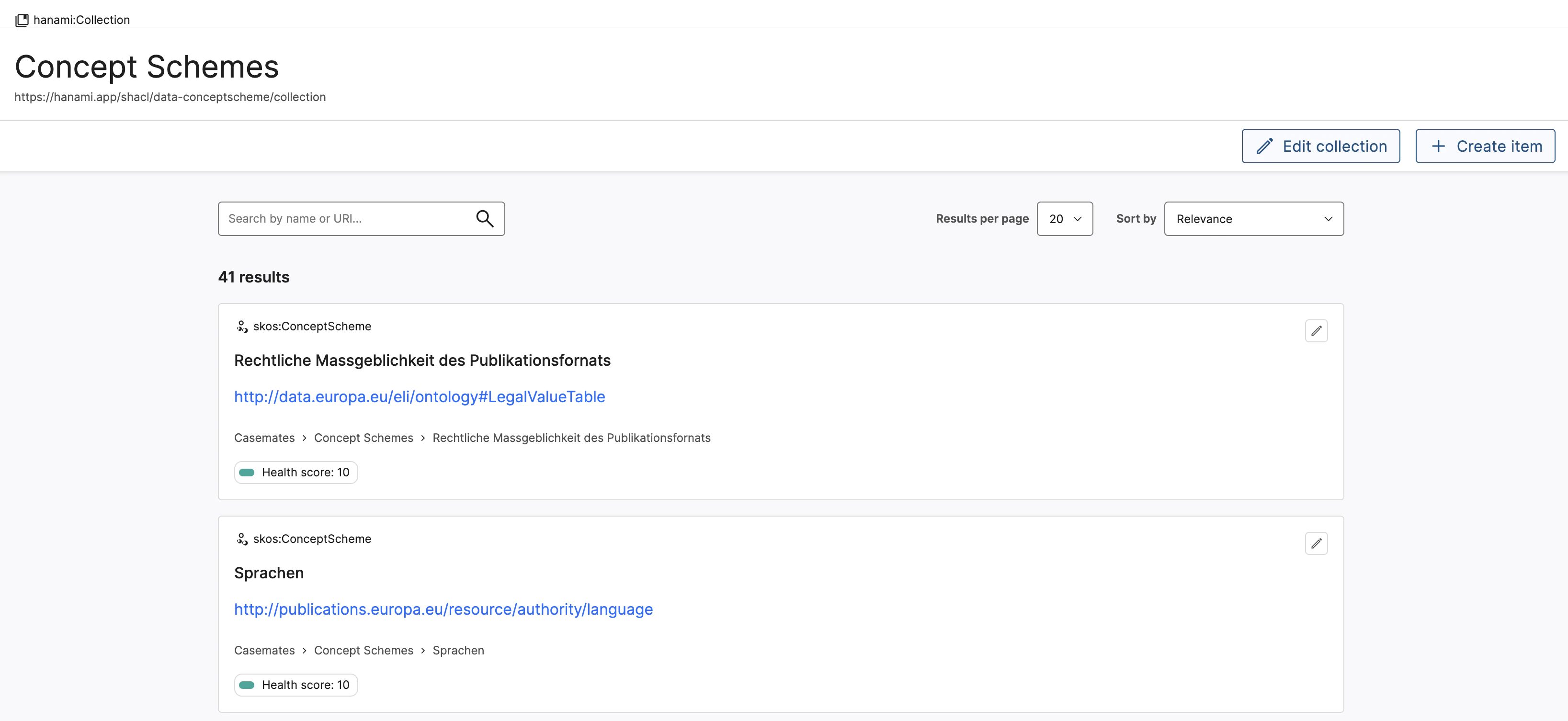Click the last breadcrumb in the first card

[571, 438]
